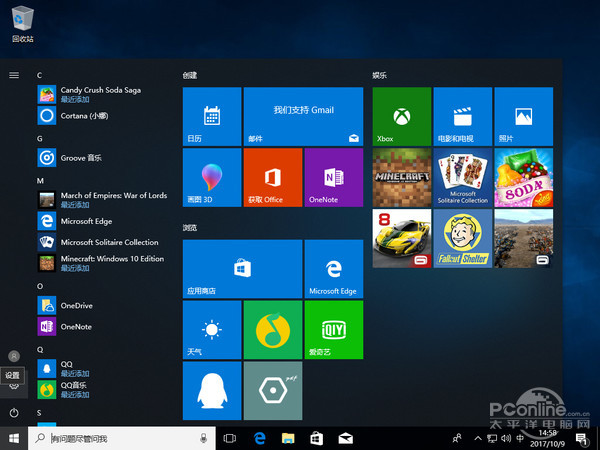The width and height of the screenshot is (600, 450).
Task: Open the network status tray icon
Action: point(492,438)
